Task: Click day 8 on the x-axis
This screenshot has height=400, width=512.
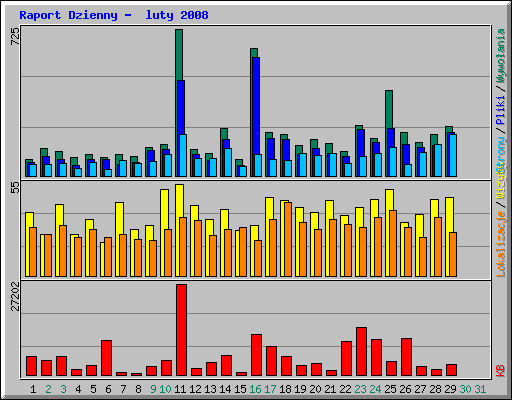Action: [x=138, y=389]
